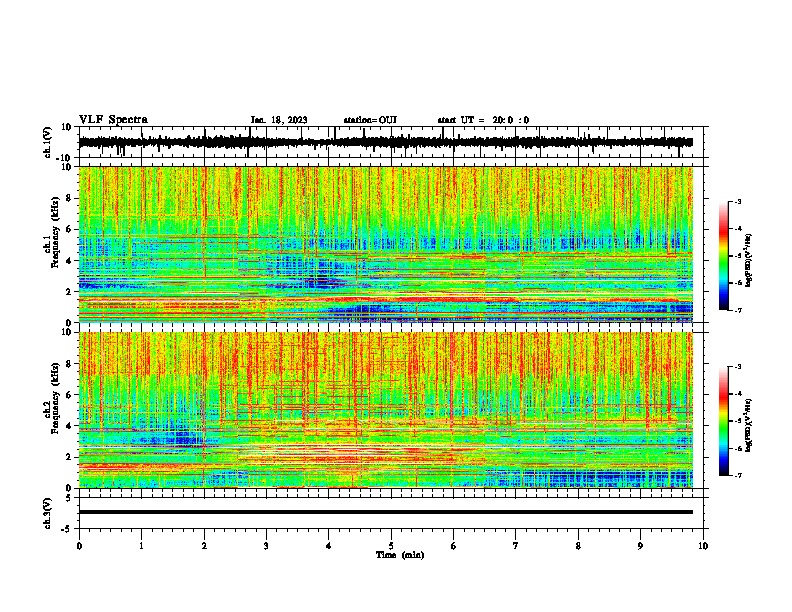Click the "ch.1(V)" waveform axis label
The image size is (792, 612).
coord(49,142)
